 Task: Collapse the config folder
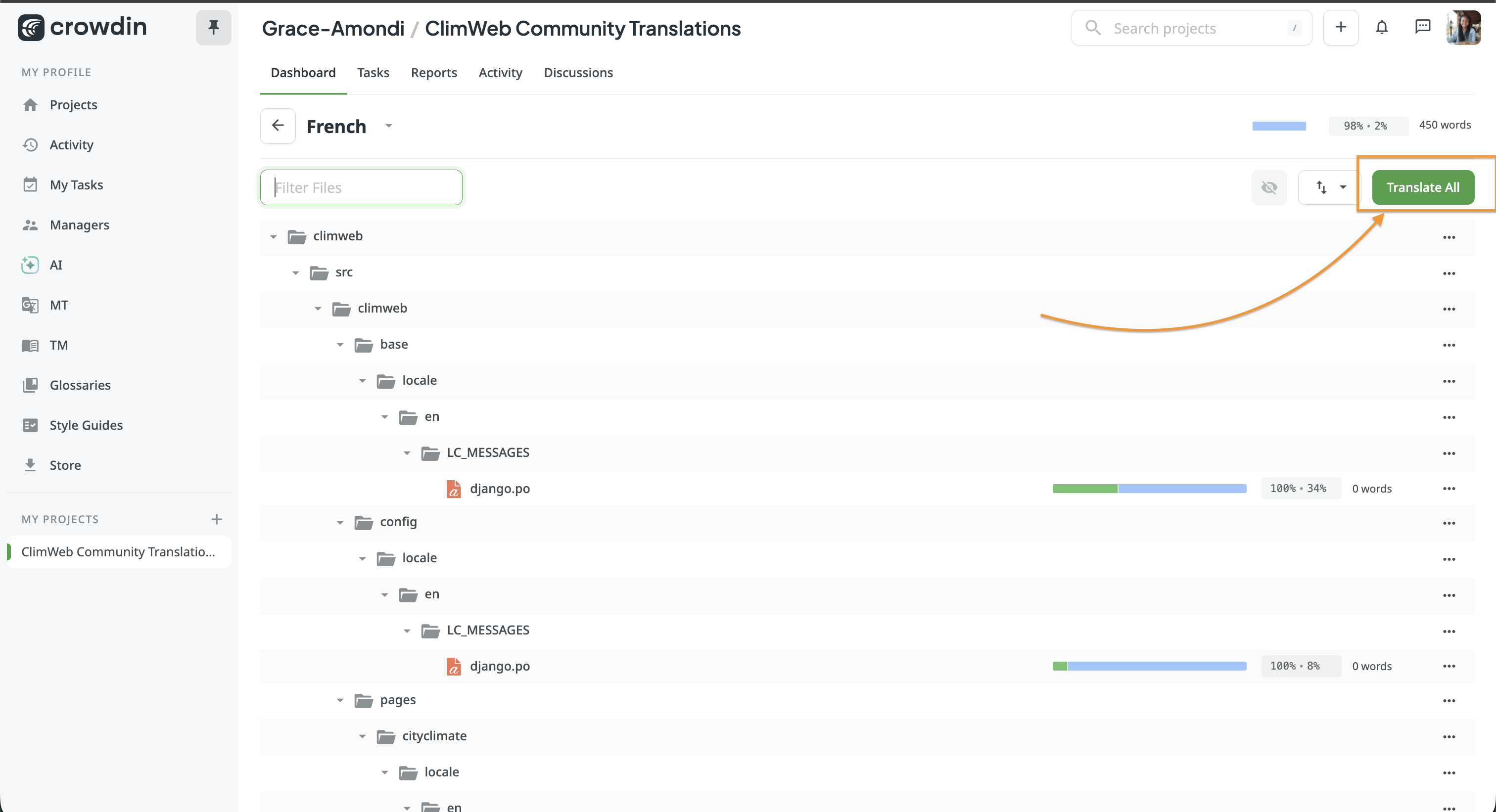click(340, 522)
